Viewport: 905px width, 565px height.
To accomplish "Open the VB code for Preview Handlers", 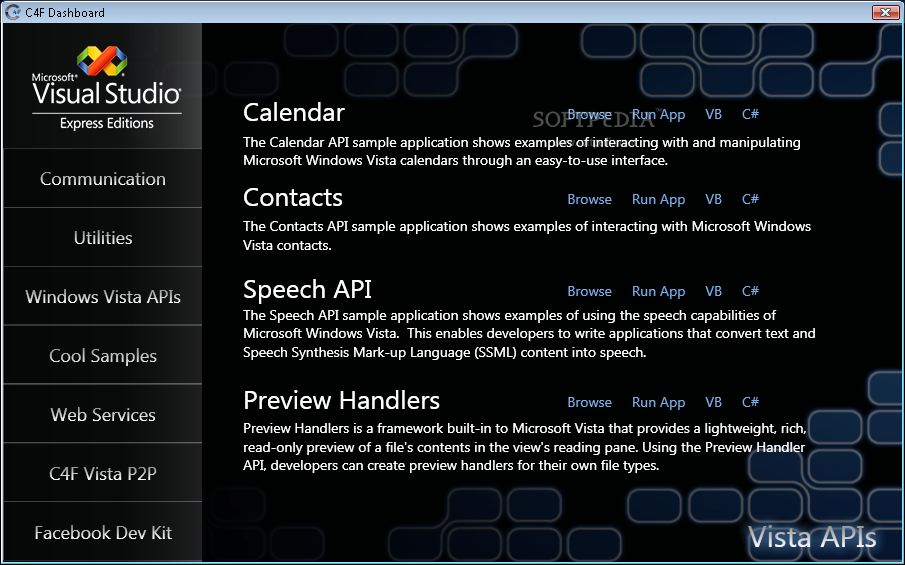I will (713, 402).
